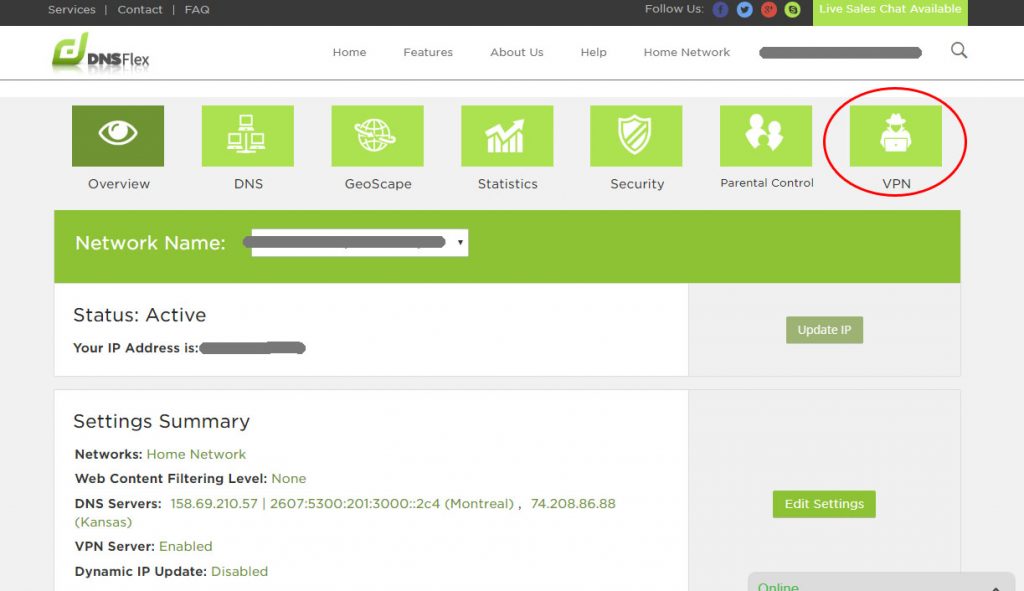Open the GeoScape globe icon tile
The image size is (1024, 591).
(x=377, y=136)
